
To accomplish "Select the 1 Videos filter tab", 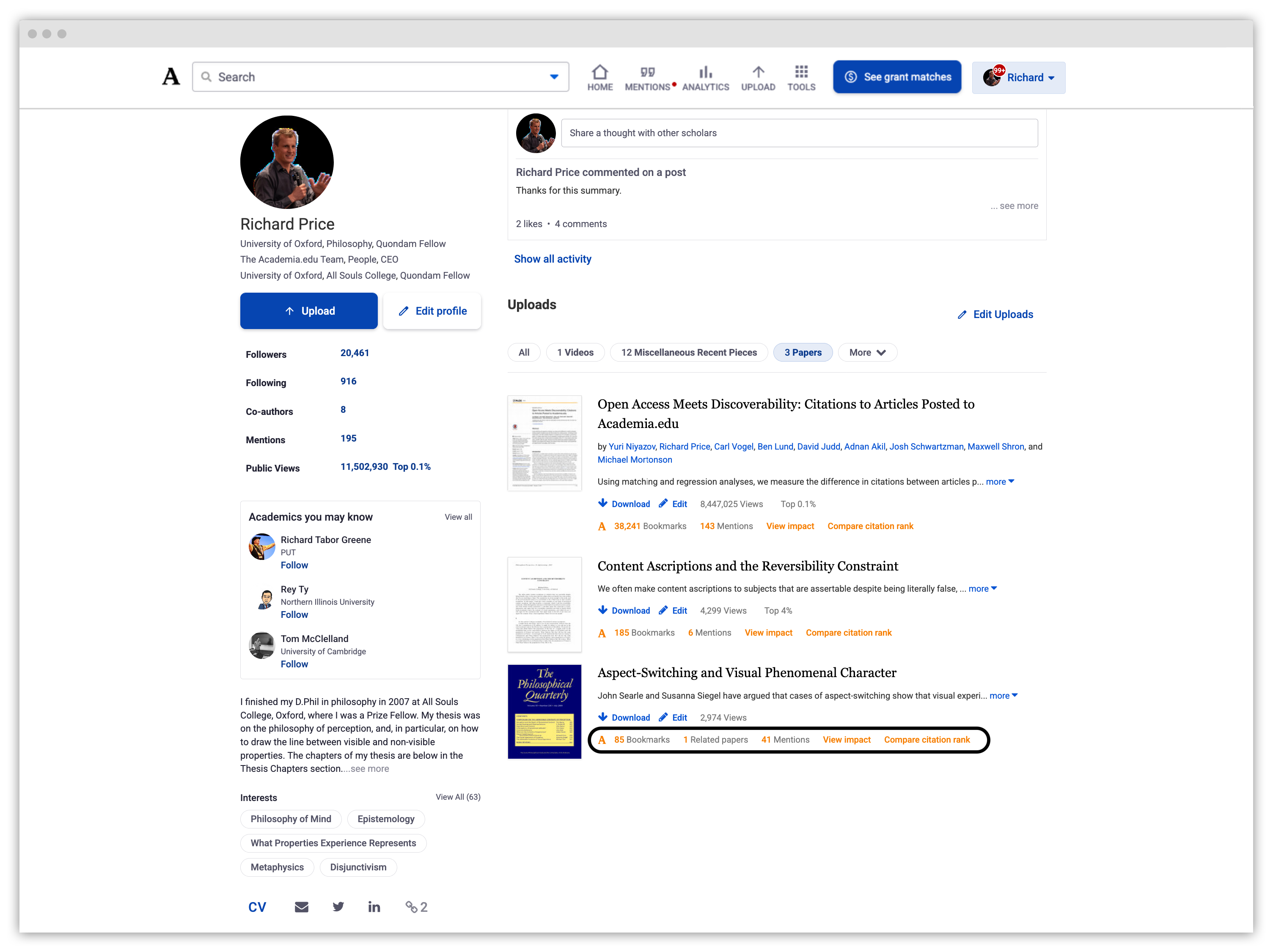I will coord(575,352).
